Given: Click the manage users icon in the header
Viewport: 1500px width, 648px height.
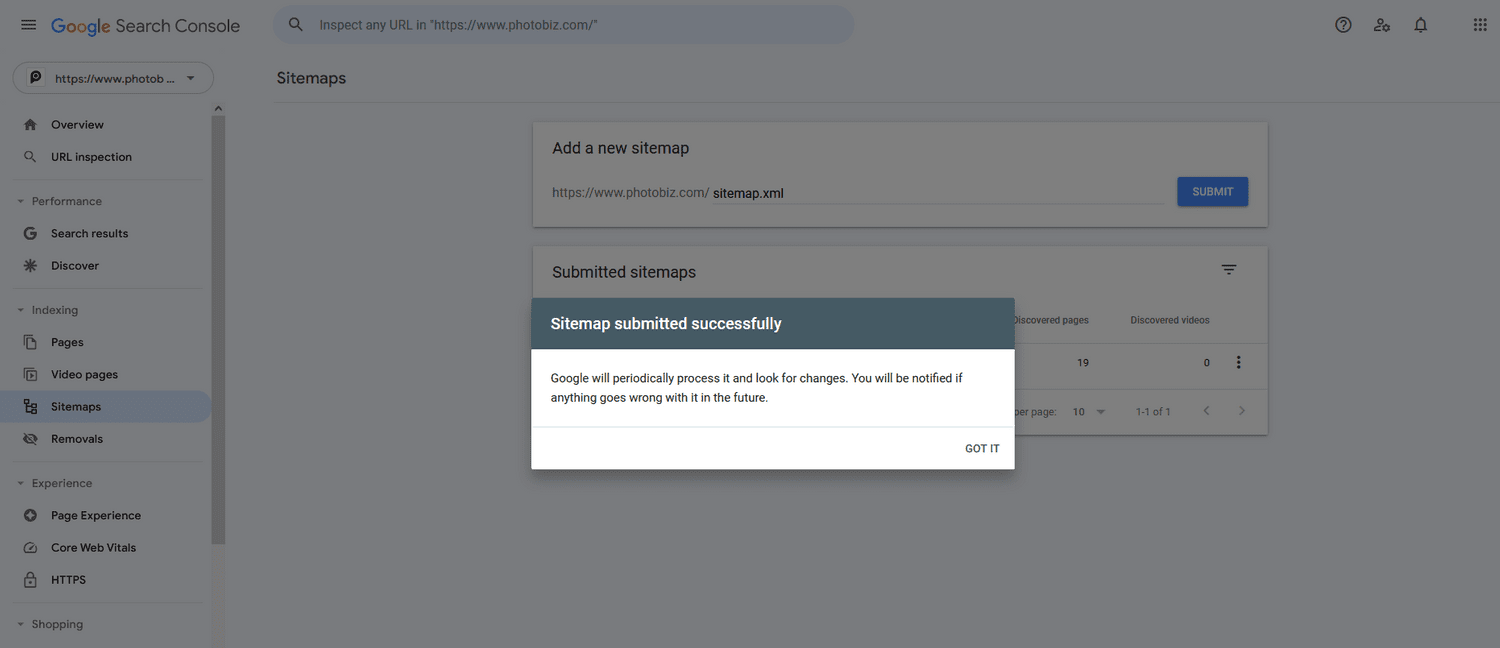Looking at the screenshot, I should pyautogui.click(x=1382, y=24).
